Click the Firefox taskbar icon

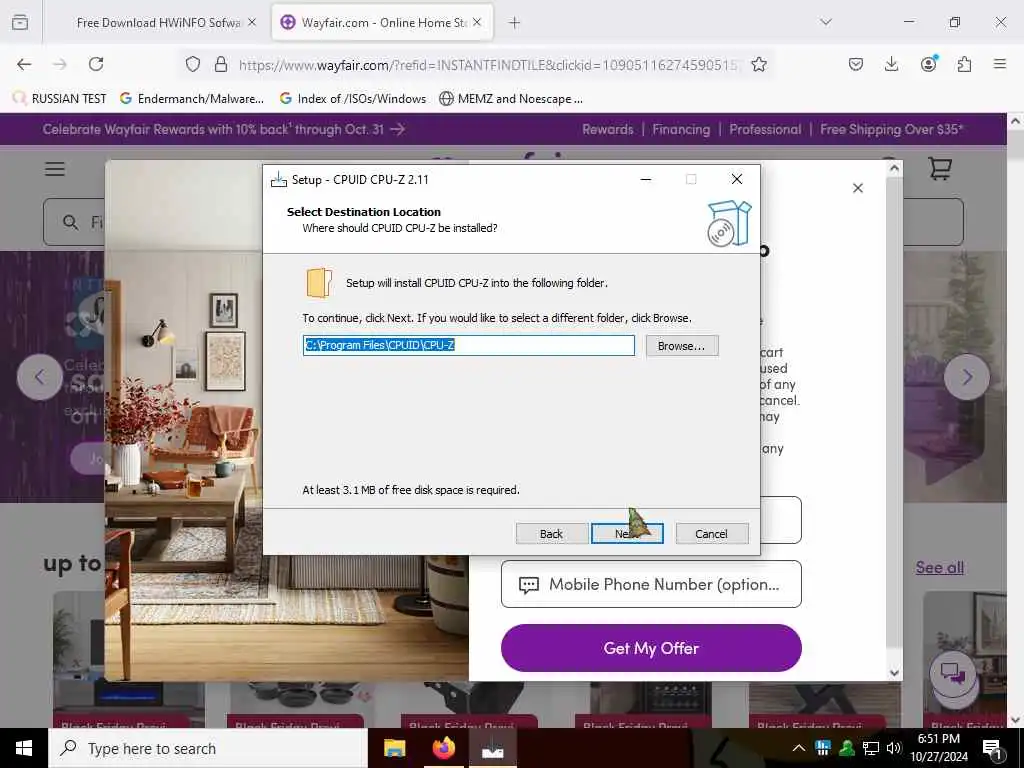(x=443, y=748)
